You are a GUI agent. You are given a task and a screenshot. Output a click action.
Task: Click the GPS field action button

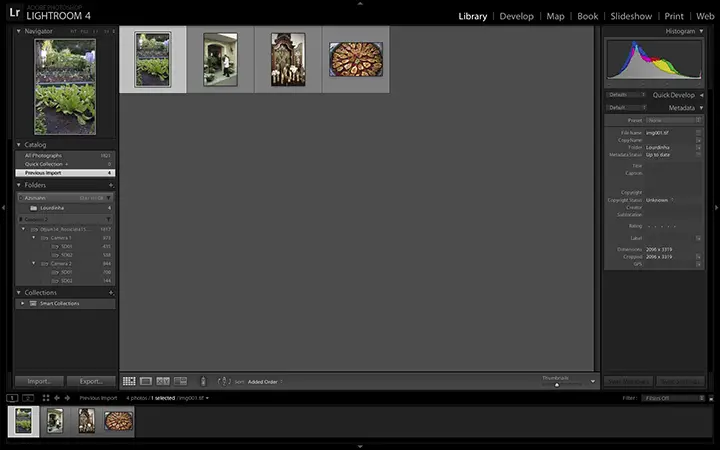pyautogui.click(x=698, y=264)
